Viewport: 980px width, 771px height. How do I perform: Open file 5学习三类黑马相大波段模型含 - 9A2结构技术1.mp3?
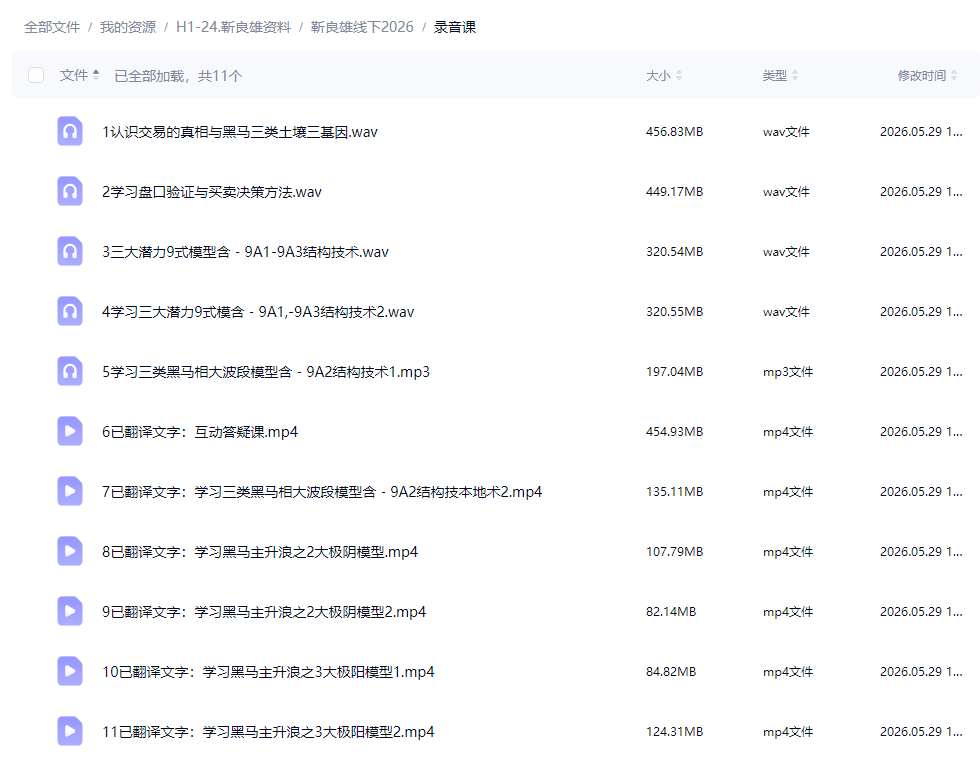pyautogui.click(x=266, y=372)
